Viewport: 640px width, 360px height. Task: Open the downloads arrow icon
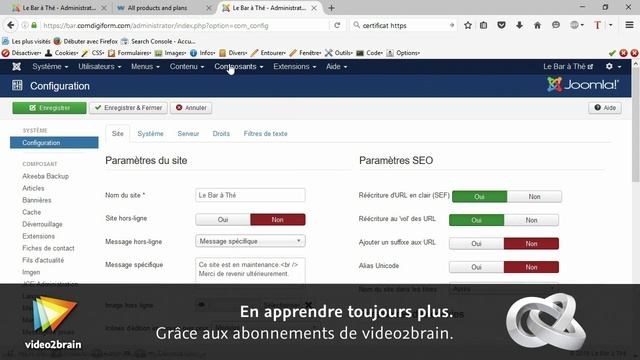tap(519, 25)
